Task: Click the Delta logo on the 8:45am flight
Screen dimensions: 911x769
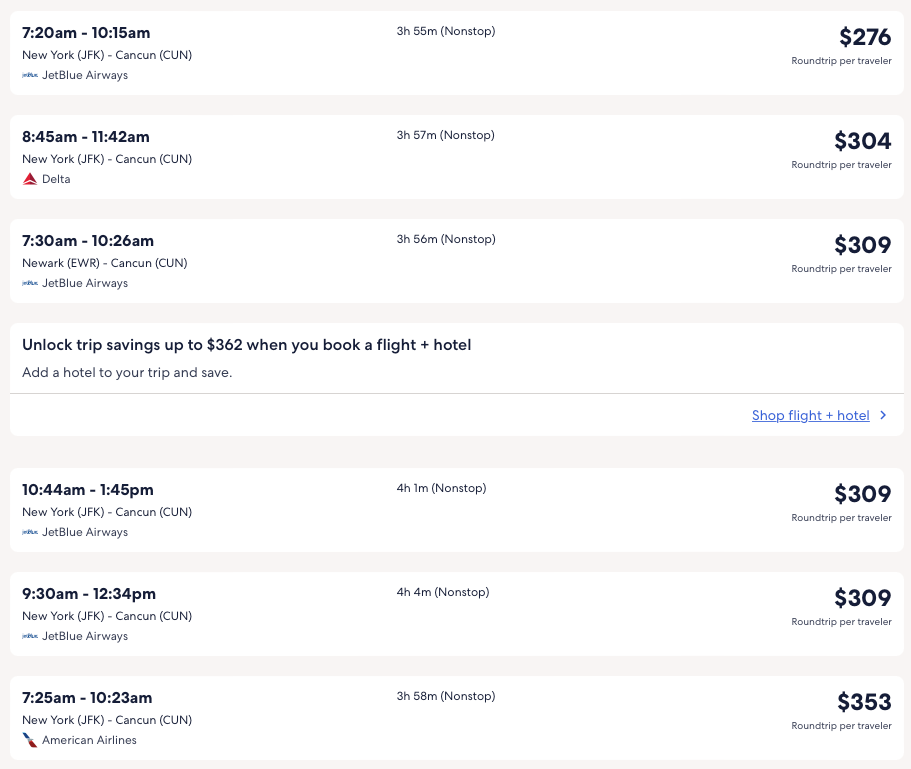Action: [x=30, y=179]
